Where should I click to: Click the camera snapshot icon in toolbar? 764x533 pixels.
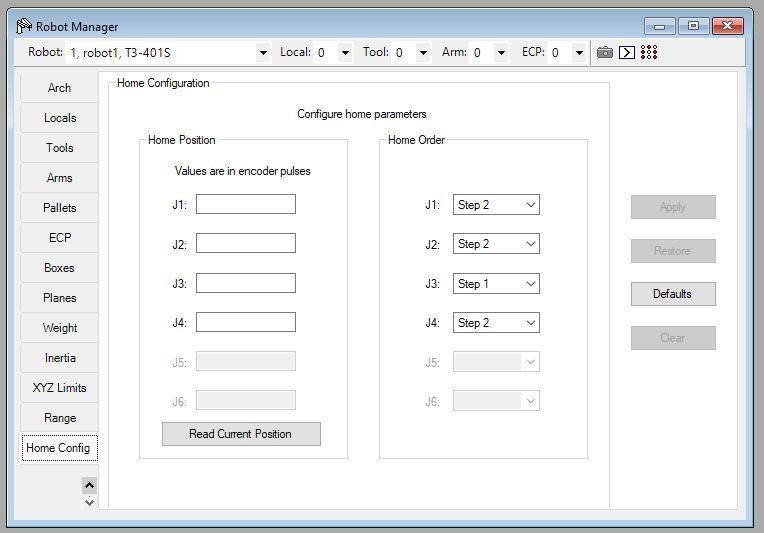[x=605, y=52]
